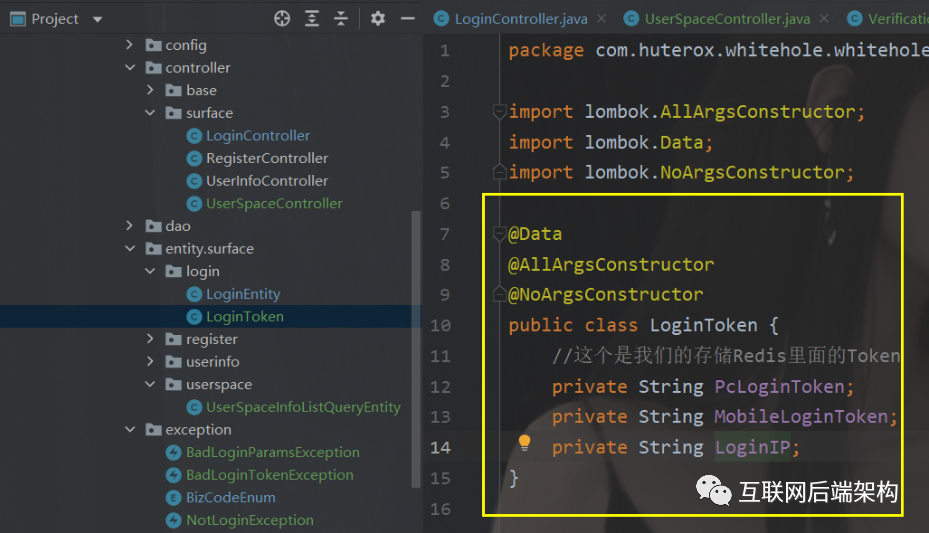Screen dimensions: 929x533
Task: Collapse the userspace folder
Action: click(150, 384)
